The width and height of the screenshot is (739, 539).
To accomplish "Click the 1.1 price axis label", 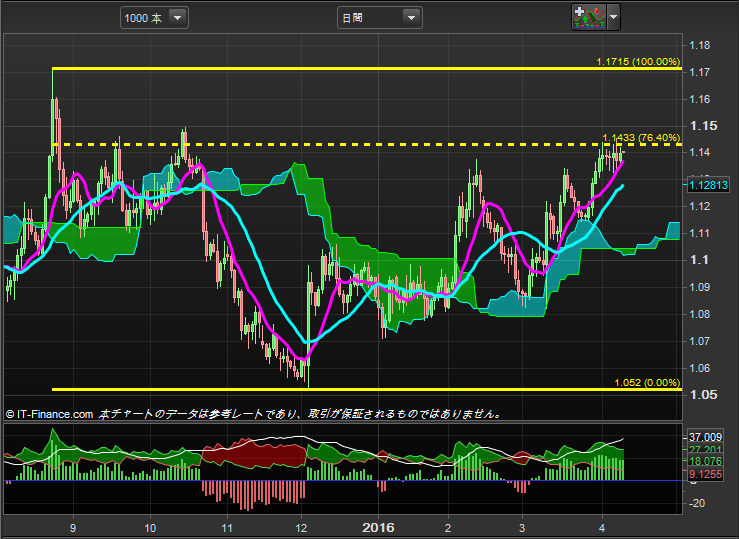I will pos(699,260).
